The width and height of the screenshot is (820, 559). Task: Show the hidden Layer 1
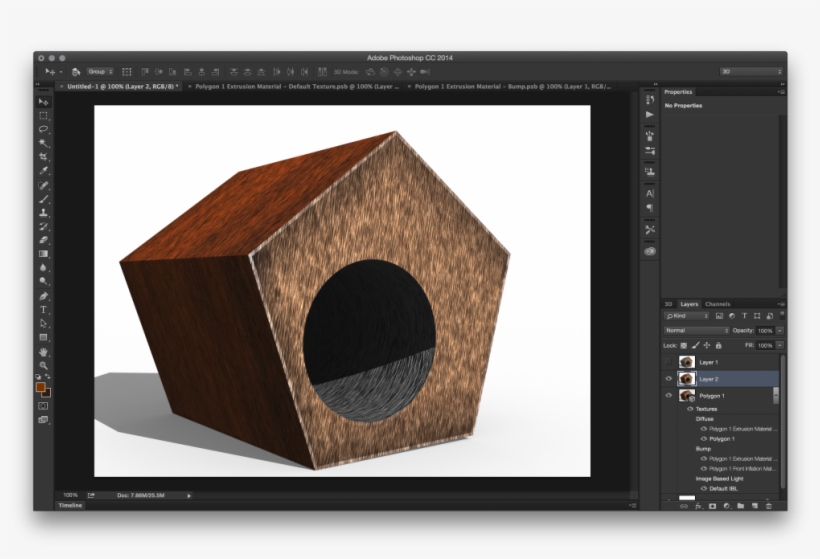pos(666,362)
